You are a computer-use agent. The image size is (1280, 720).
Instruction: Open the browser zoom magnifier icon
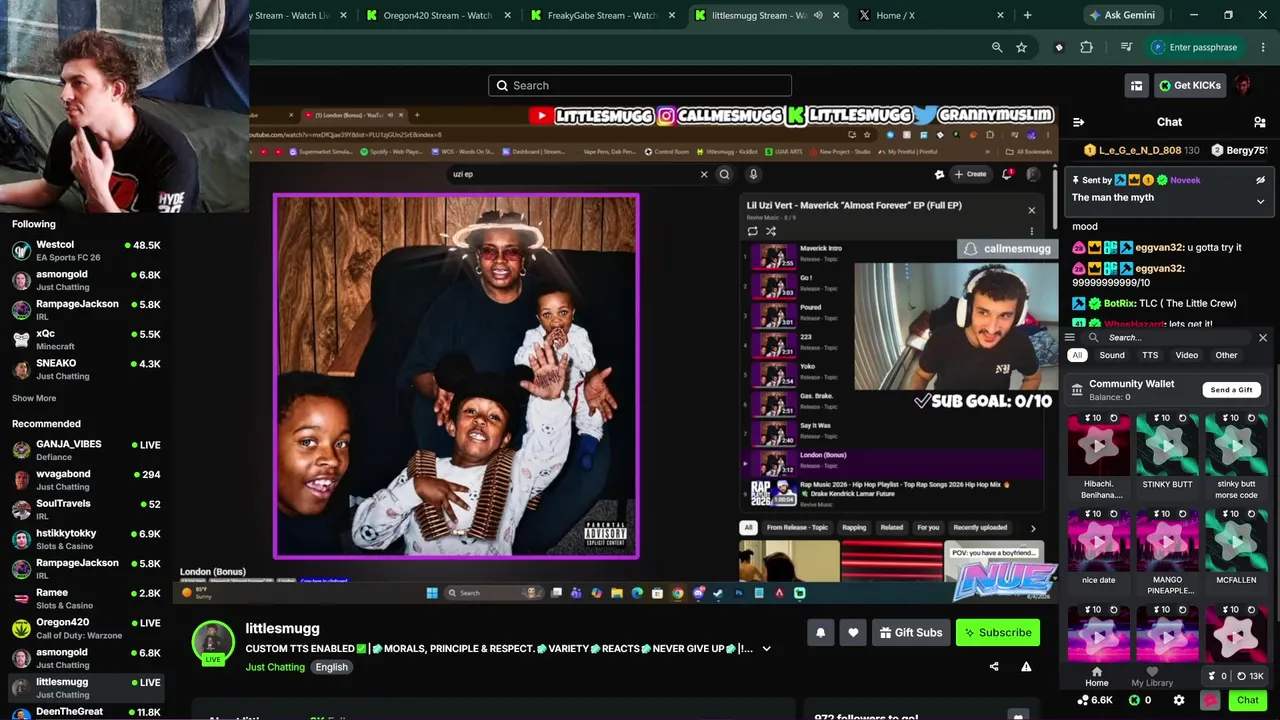pyautogui.click(x=997, y=47)
